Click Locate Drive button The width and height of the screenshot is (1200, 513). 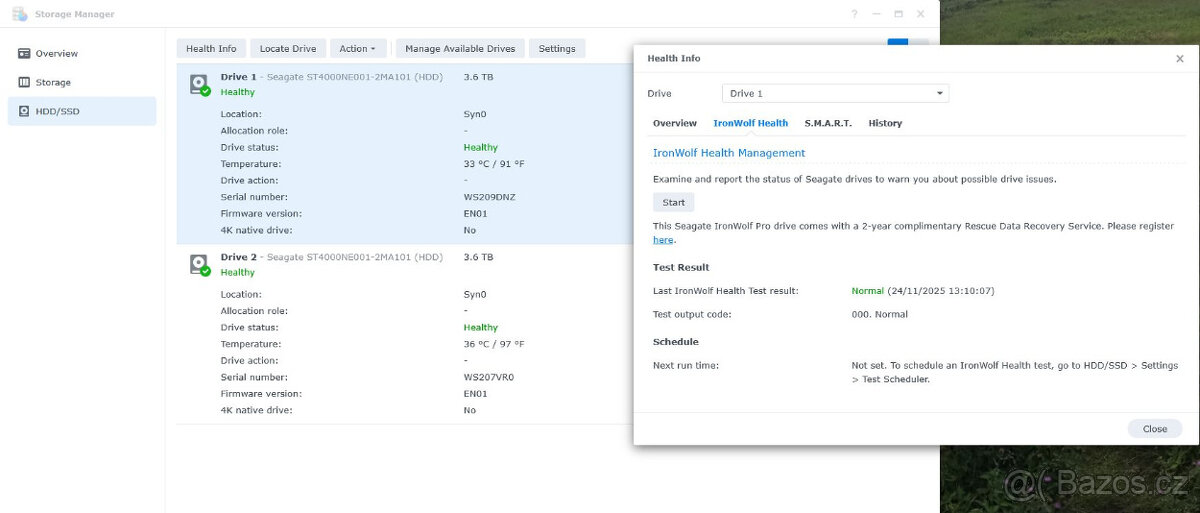(x=288, y=48)
